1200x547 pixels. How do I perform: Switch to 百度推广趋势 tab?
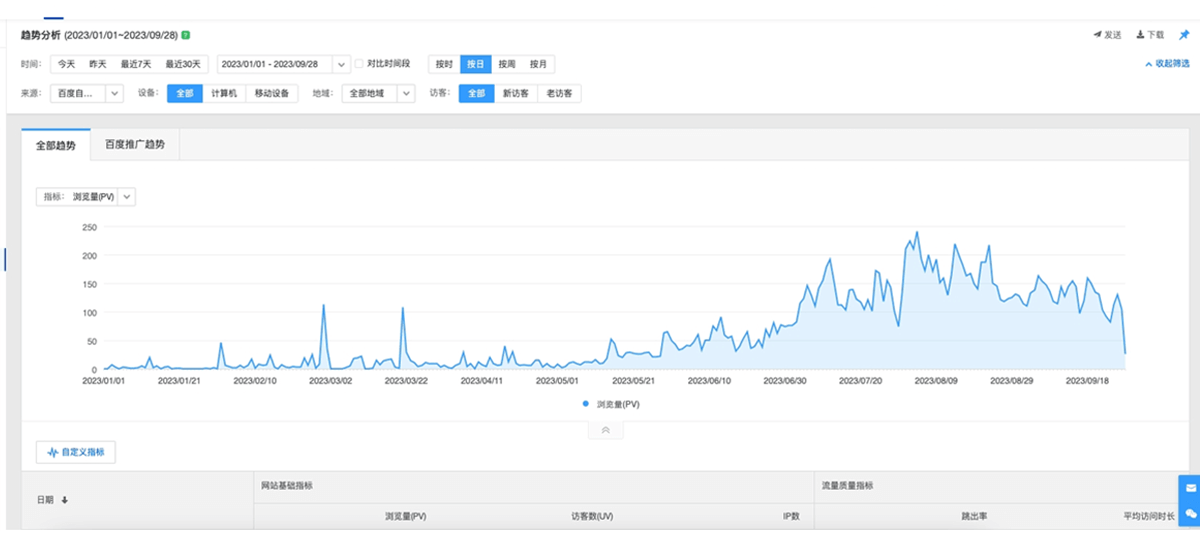(x=135, y=145)
